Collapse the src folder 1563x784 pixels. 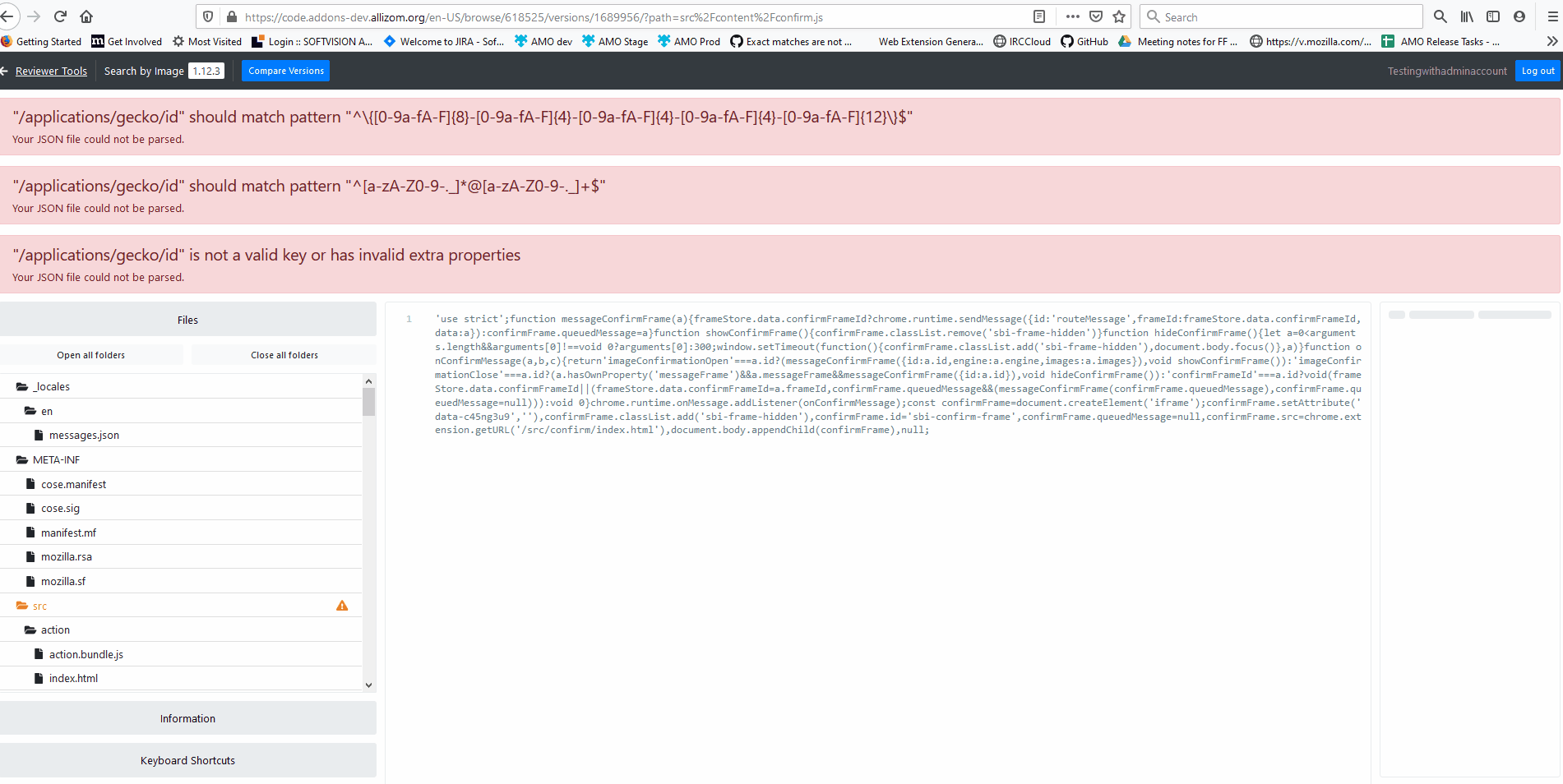[181, 606]
